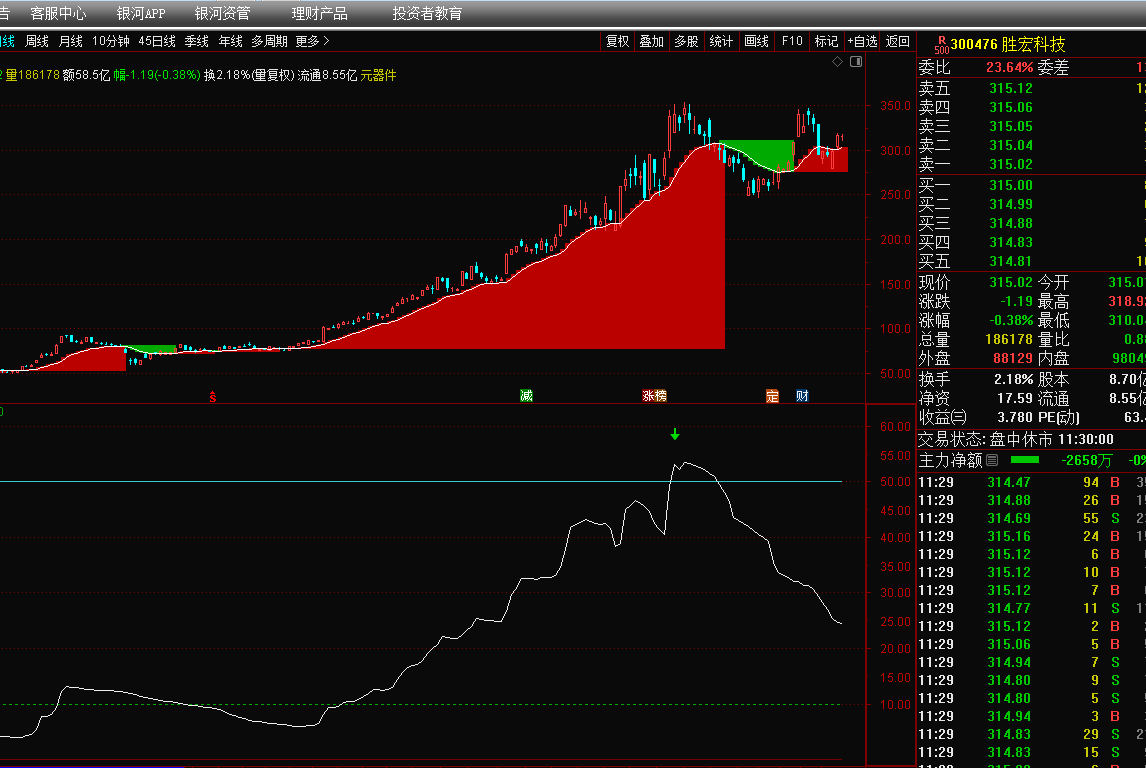Click the green 主力净额 bar indicator

click(1024, 460)
